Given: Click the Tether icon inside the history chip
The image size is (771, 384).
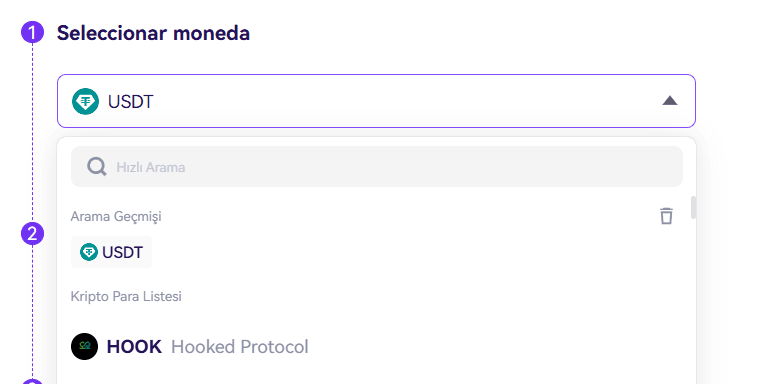Looking at the screenshot, I should click(89, 252).
